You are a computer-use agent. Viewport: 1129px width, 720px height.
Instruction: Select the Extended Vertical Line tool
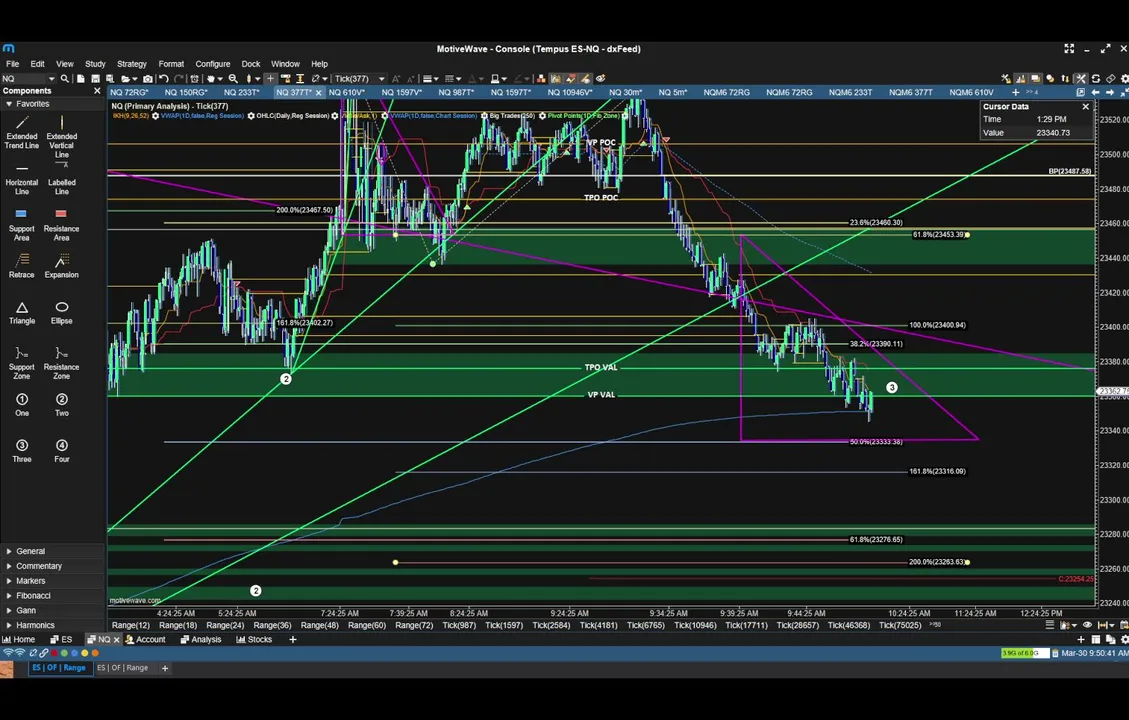point(62,137)
